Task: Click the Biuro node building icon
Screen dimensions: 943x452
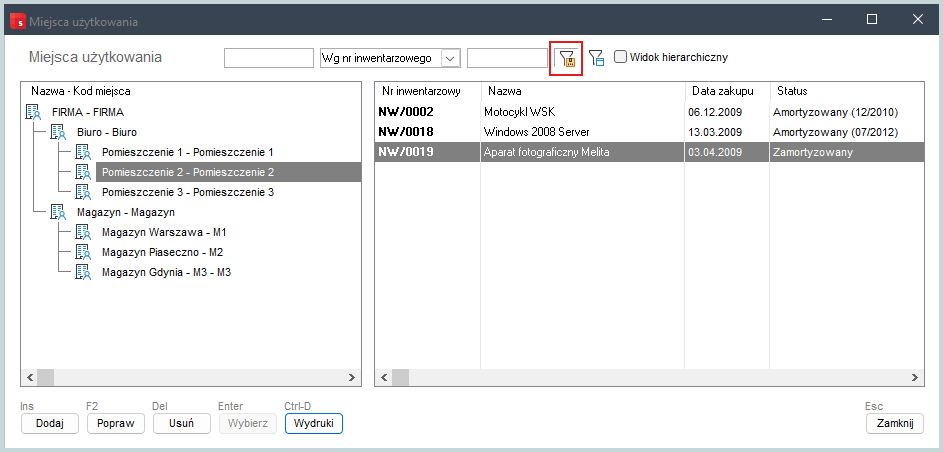Action: [x=58, y=132]
